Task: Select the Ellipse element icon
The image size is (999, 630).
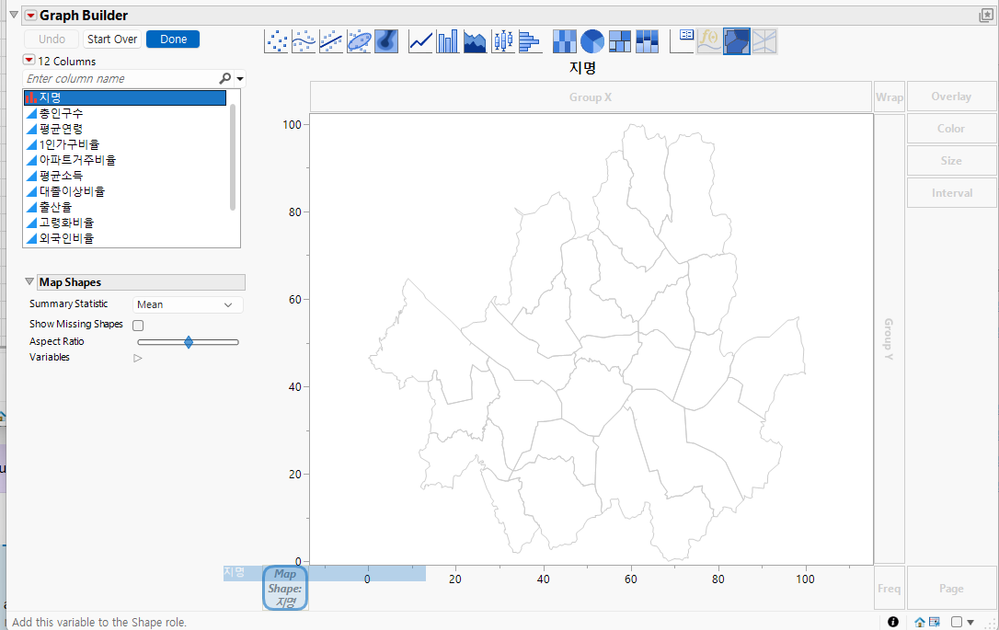Action: (x=359, y=41)
